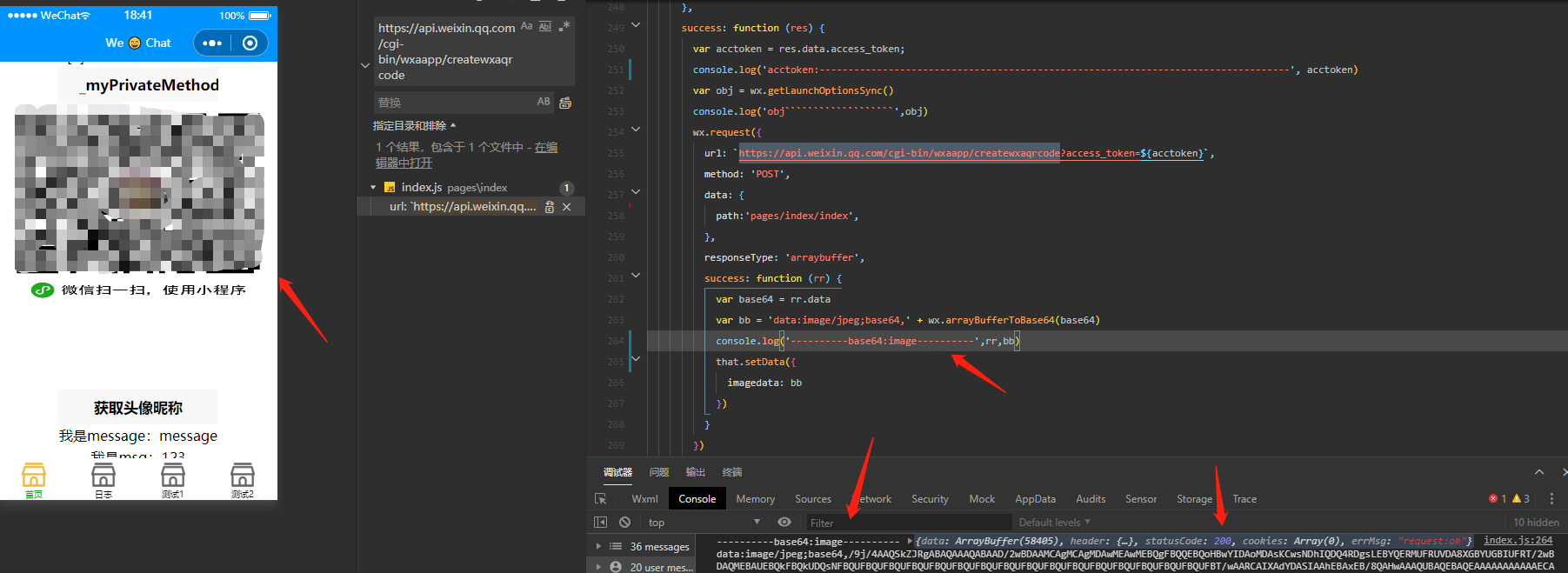Fold code block at line 254 wx.request
Screen dimensions: 1568x573
(x=636, y=130)
